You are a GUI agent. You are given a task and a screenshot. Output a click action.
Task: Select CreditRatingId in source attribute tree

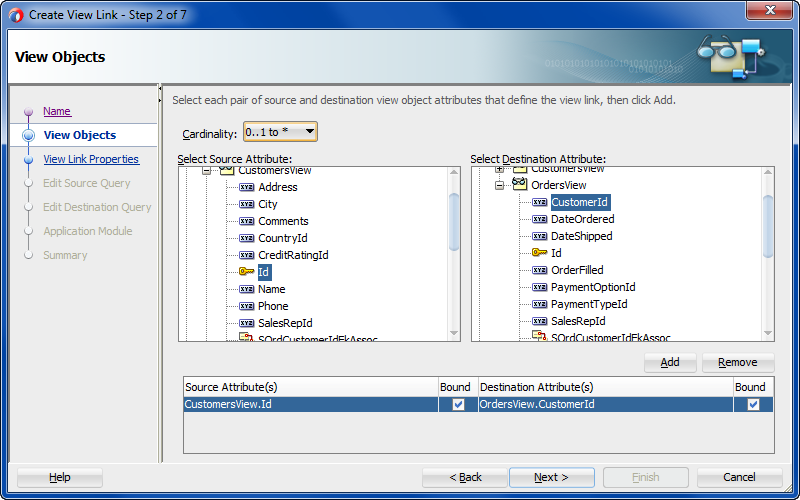coord(293,255)
